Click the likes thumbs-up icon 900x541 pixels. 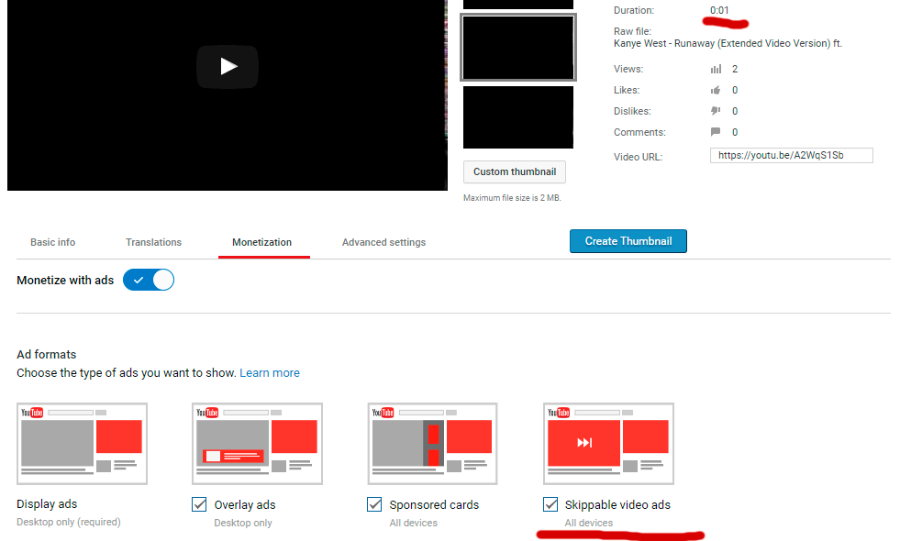pos(715,90)
